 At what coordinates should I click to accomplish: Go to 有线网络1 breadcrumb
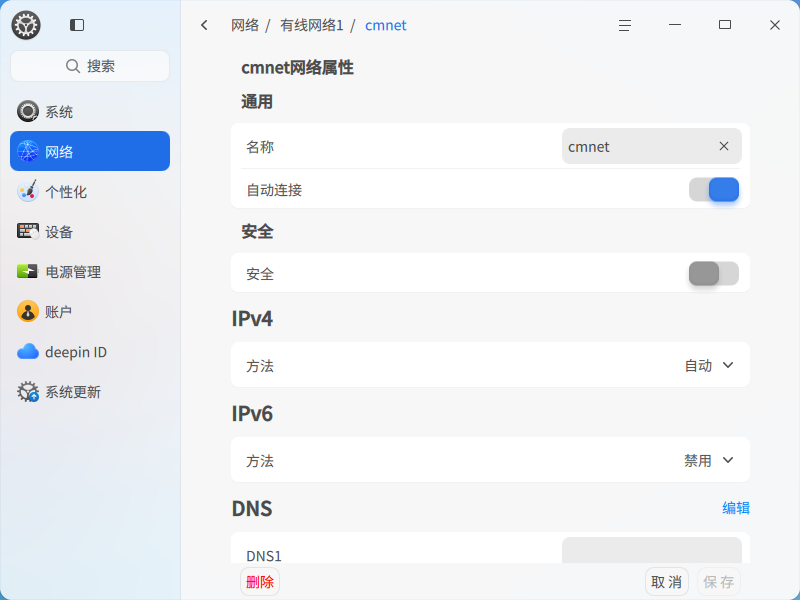[x=311, y=25]
